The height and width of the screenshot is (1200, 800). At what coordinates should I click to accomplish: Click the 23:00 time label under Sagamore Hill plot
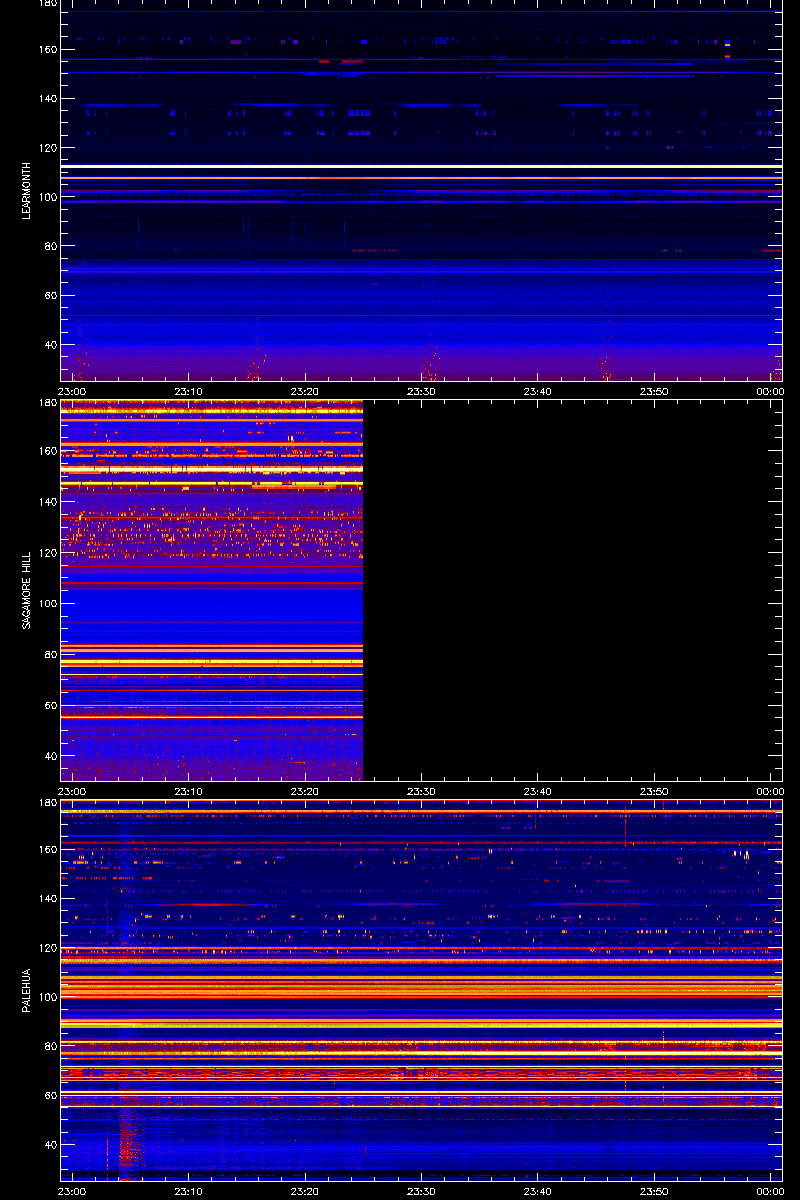72,792
